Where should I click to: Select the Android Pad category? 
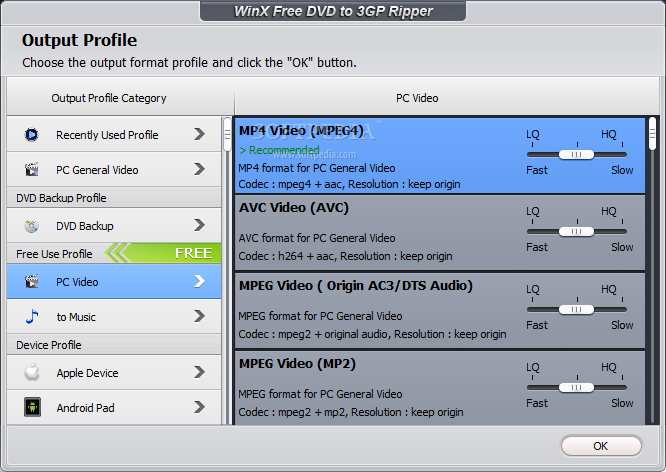(x=114, y=407)
